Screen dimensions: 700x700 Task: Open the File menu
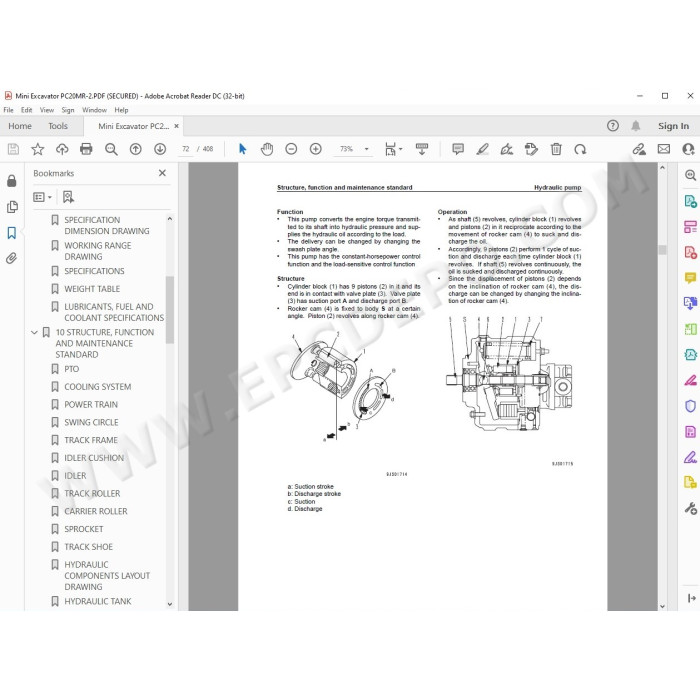pos(8,110)
